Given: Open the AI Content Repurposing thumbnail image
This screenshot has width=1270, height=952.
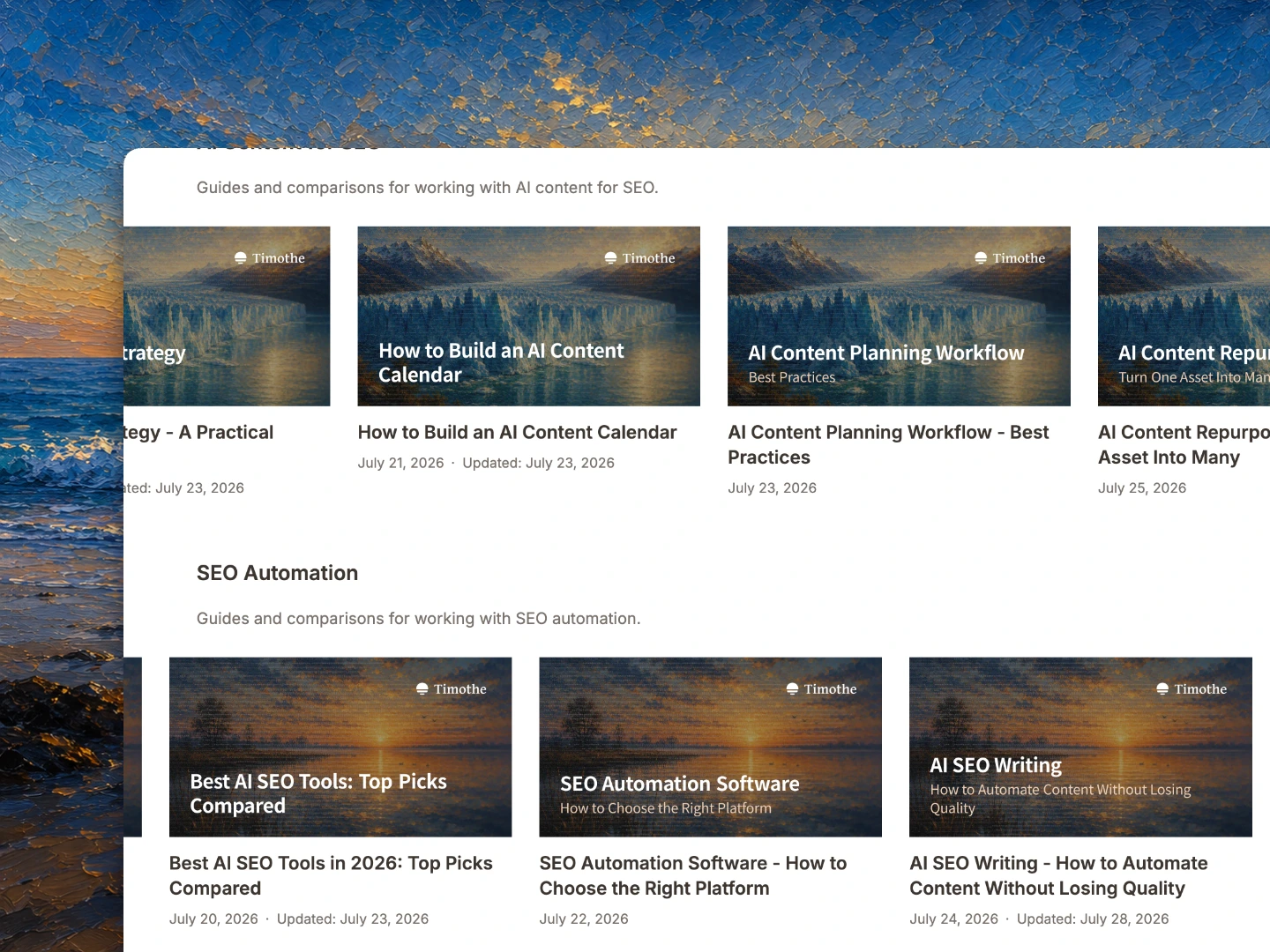Looking at the screenshot, I should 1184,316.
